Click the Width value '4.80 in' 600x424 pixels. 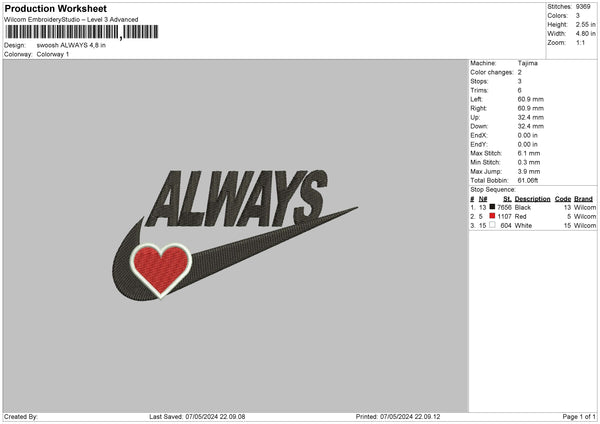(585, 34)
